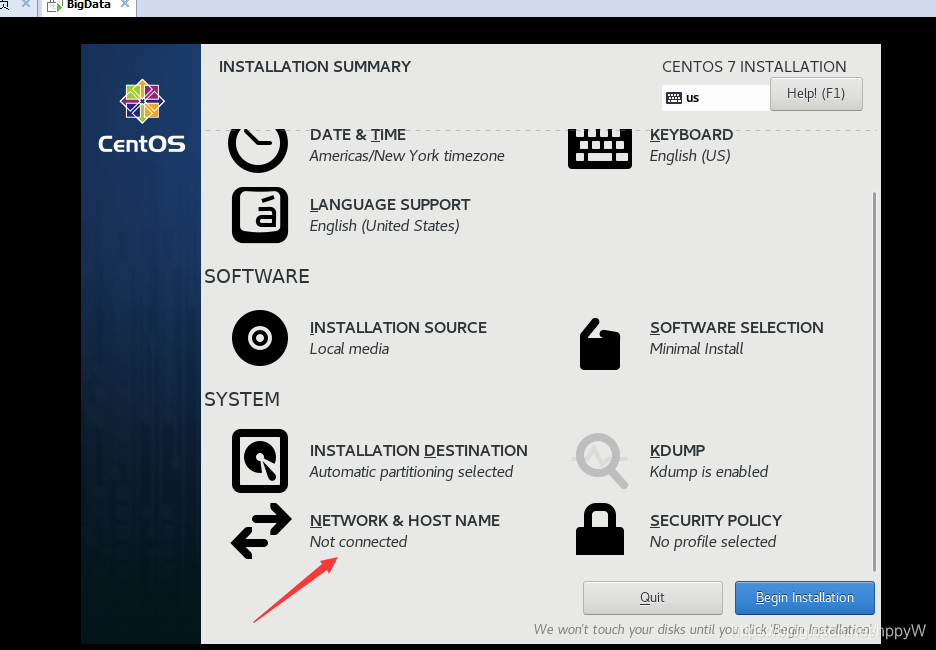This screenshot has height=650, width=936.
Task: Open Software Selection package icon
Action: click(x=599, y=344)
